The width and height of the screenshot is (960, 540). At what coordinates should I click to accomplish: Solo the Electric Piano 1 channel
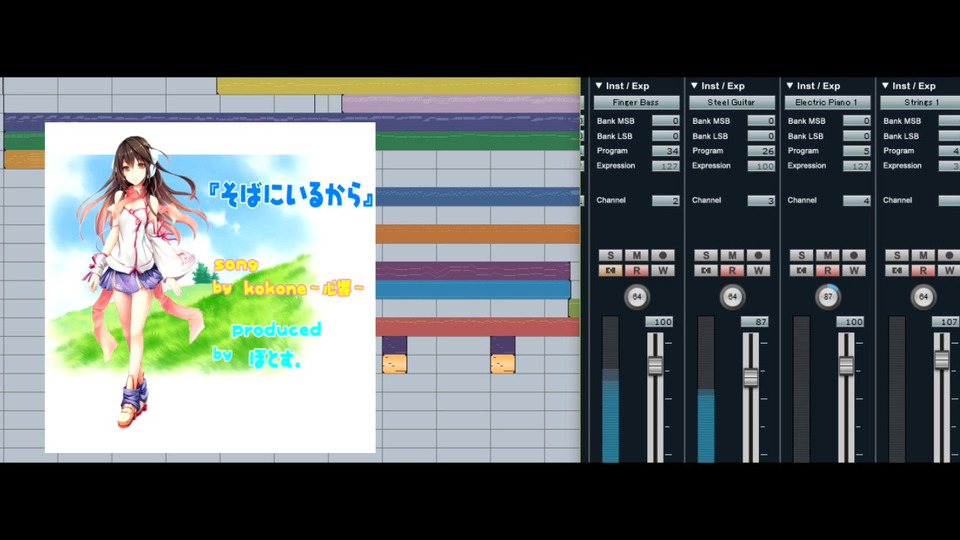point(801,255)
